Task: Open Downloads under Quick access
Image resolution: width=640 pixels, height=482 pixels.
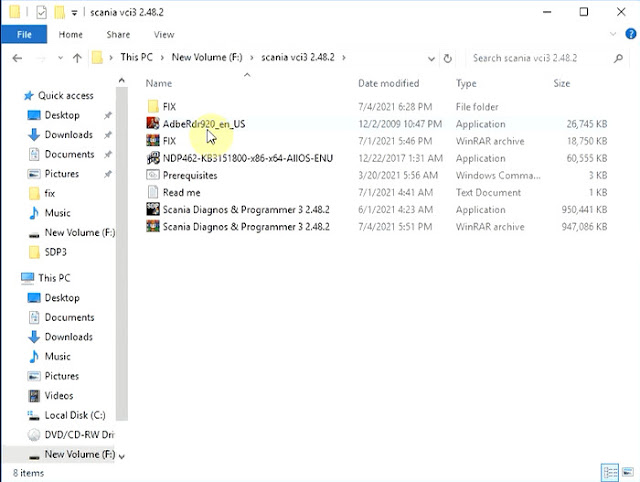Action: 69,135
